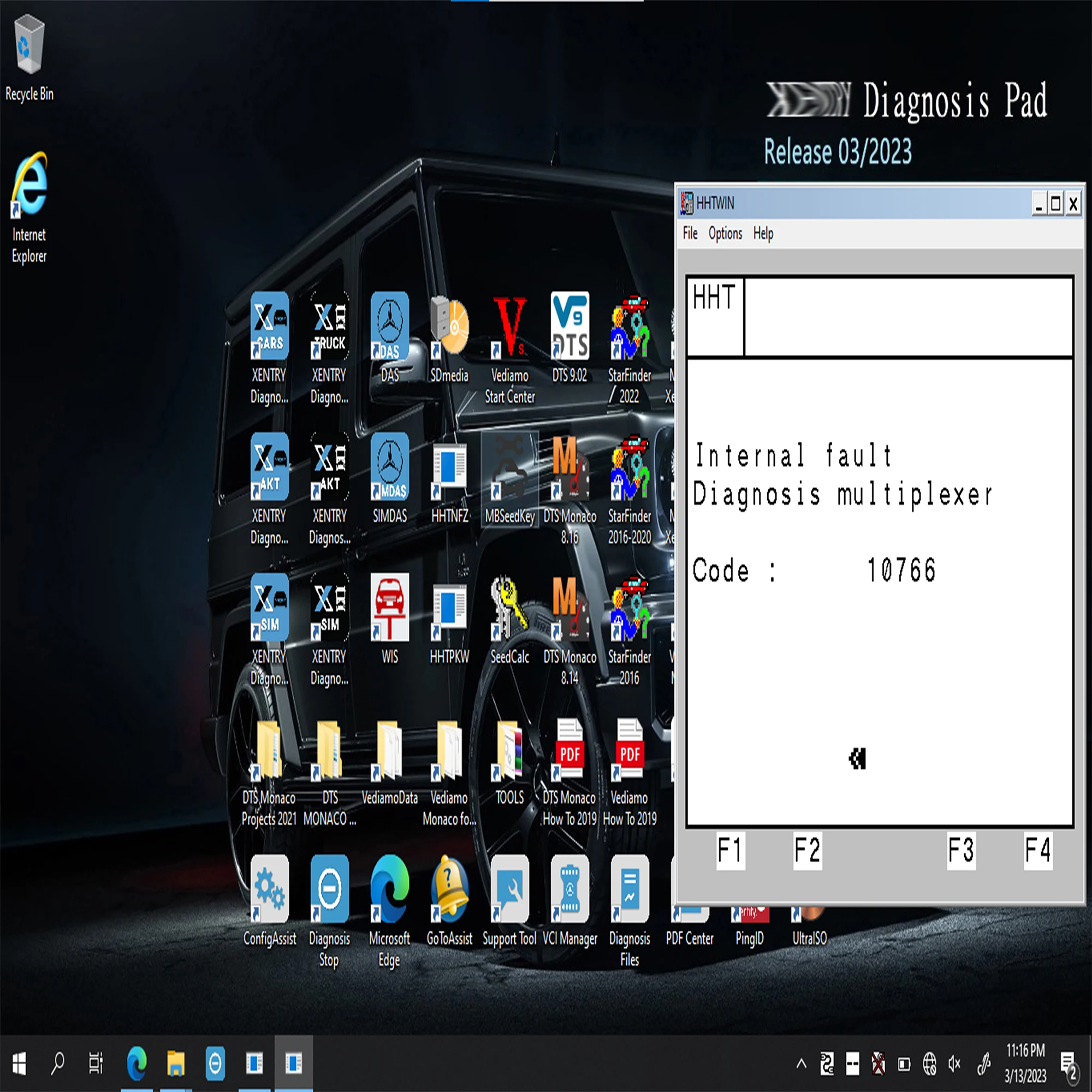
Task: Click the ConfigAssist gears icon
Action: [x=269, y=900]
